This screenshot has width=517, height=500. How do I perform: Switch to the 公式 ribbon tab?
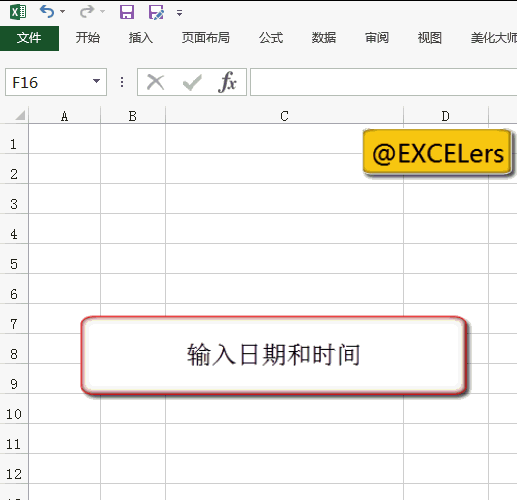[271, 38]
